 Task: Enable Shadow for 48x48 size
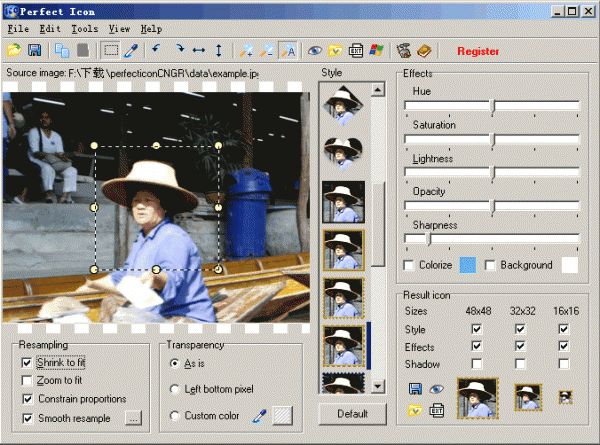[477, 363]
